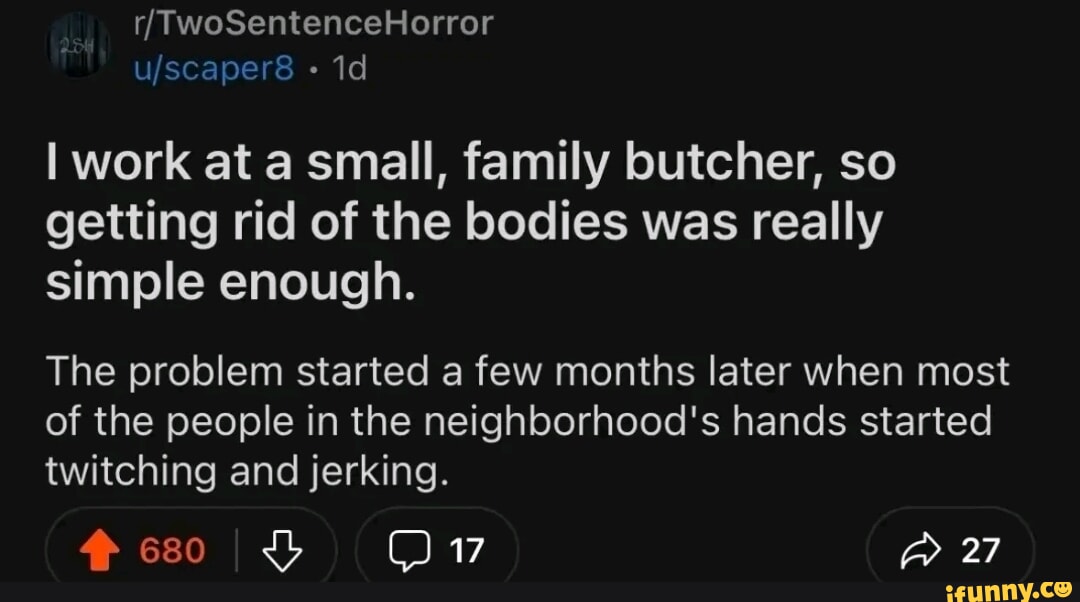Viewport: 1080px width, 602px height.
Task: Open the comments via the speech bubble icon
Action: tap(412, 548)
